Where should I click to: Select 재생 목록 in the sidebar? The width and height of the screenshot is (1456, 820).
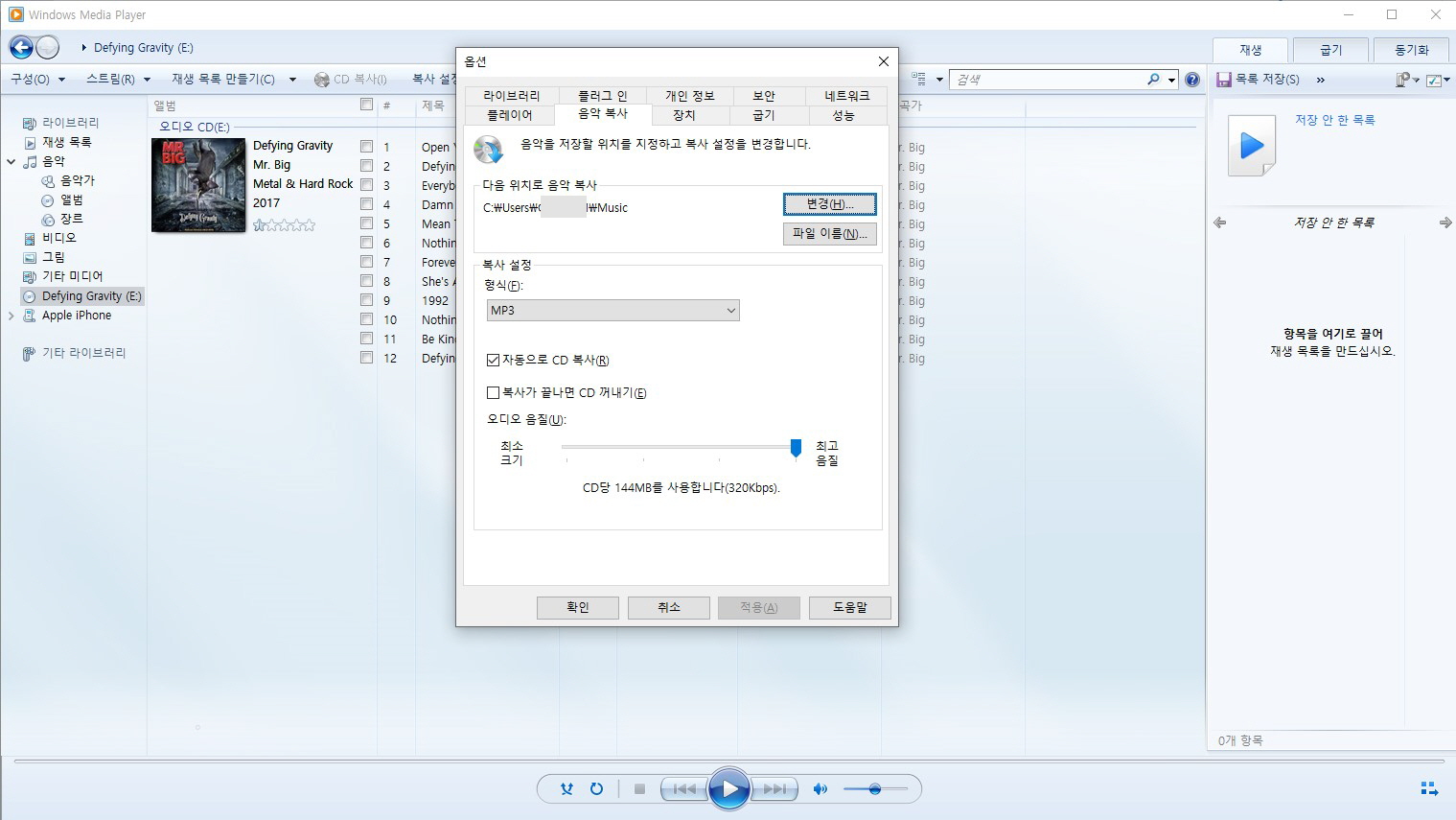tap(66, 142)
